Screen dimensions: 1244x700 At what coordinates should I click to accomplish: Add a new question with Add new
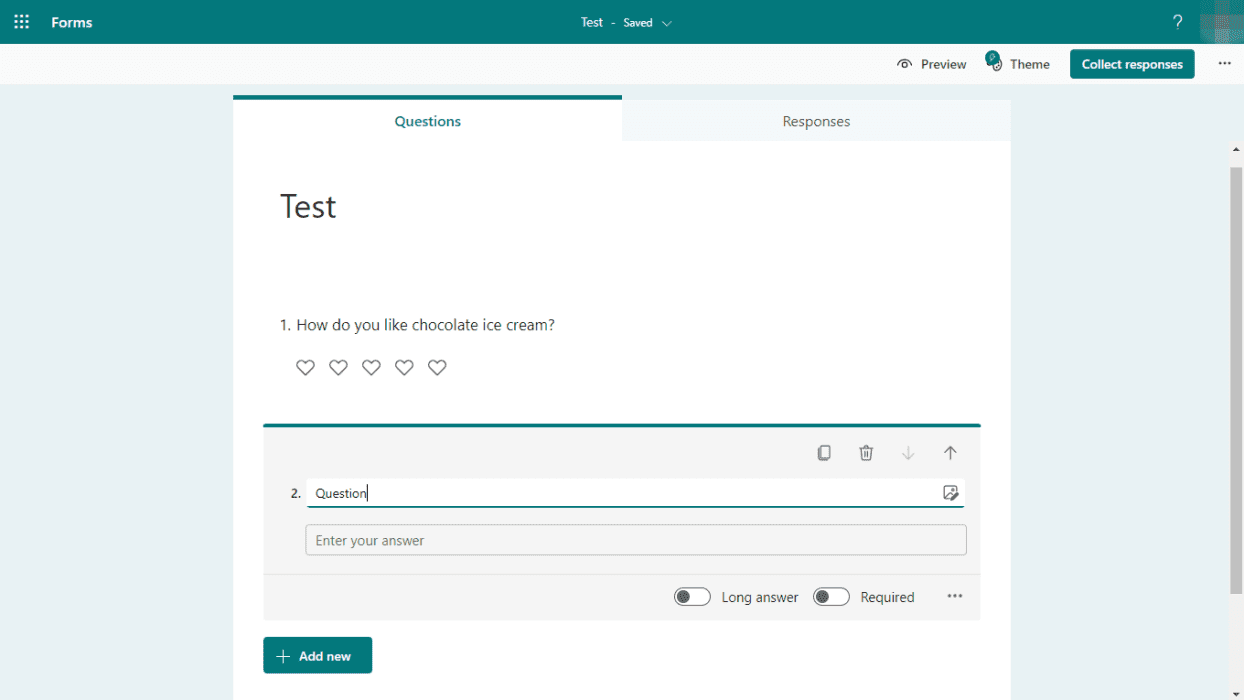pyautogui.click(x=317, y=655)
